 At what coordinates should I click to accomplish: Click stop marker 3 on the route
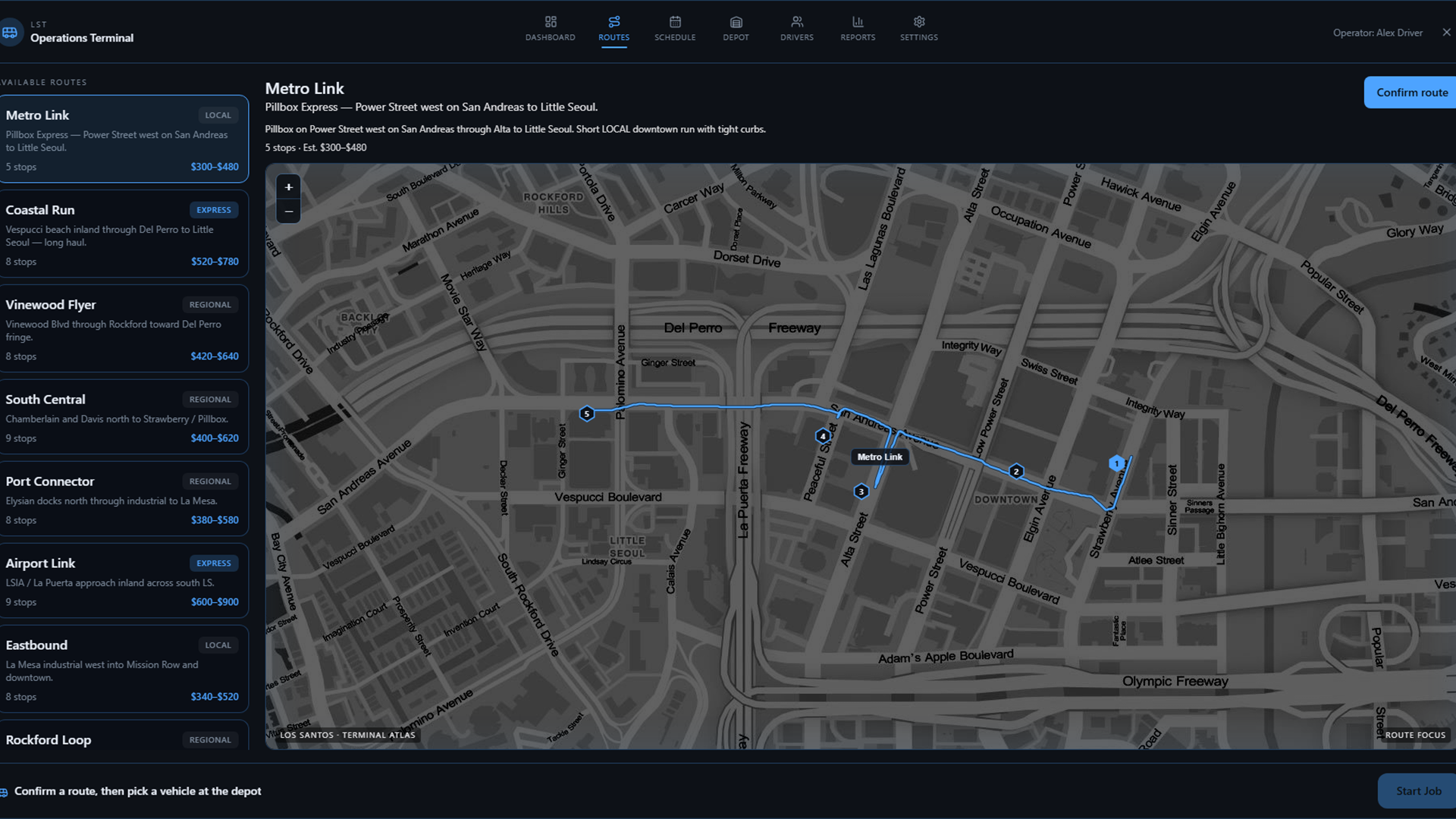pos(861,491)
